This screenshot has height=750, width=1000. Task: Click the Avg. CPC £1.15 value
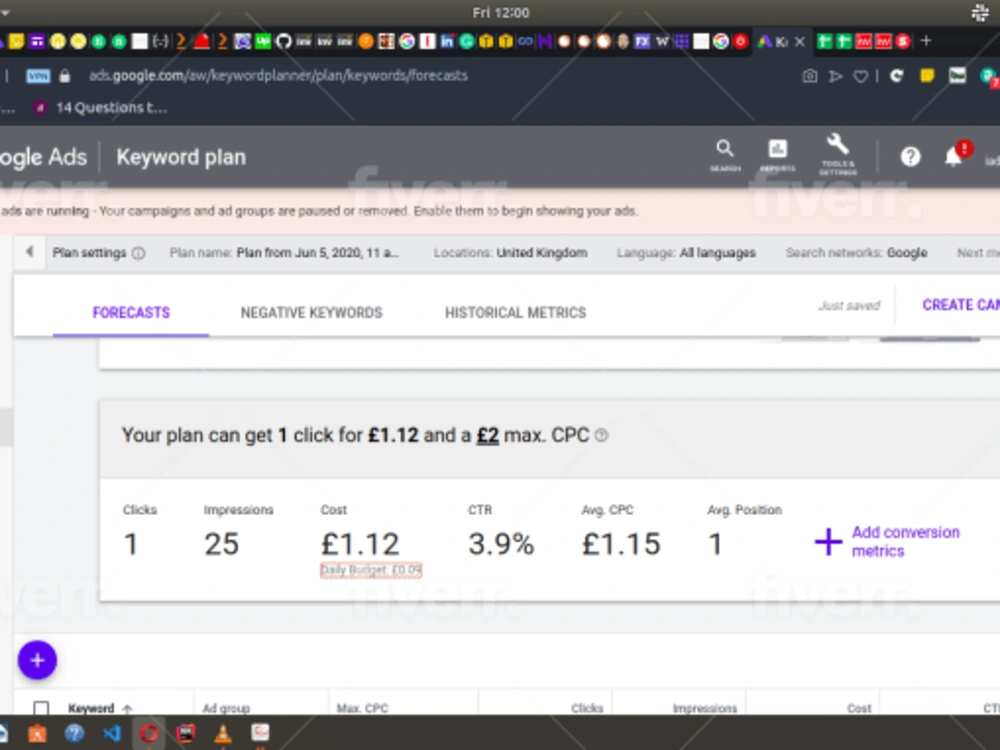click(x=621, y=544)
